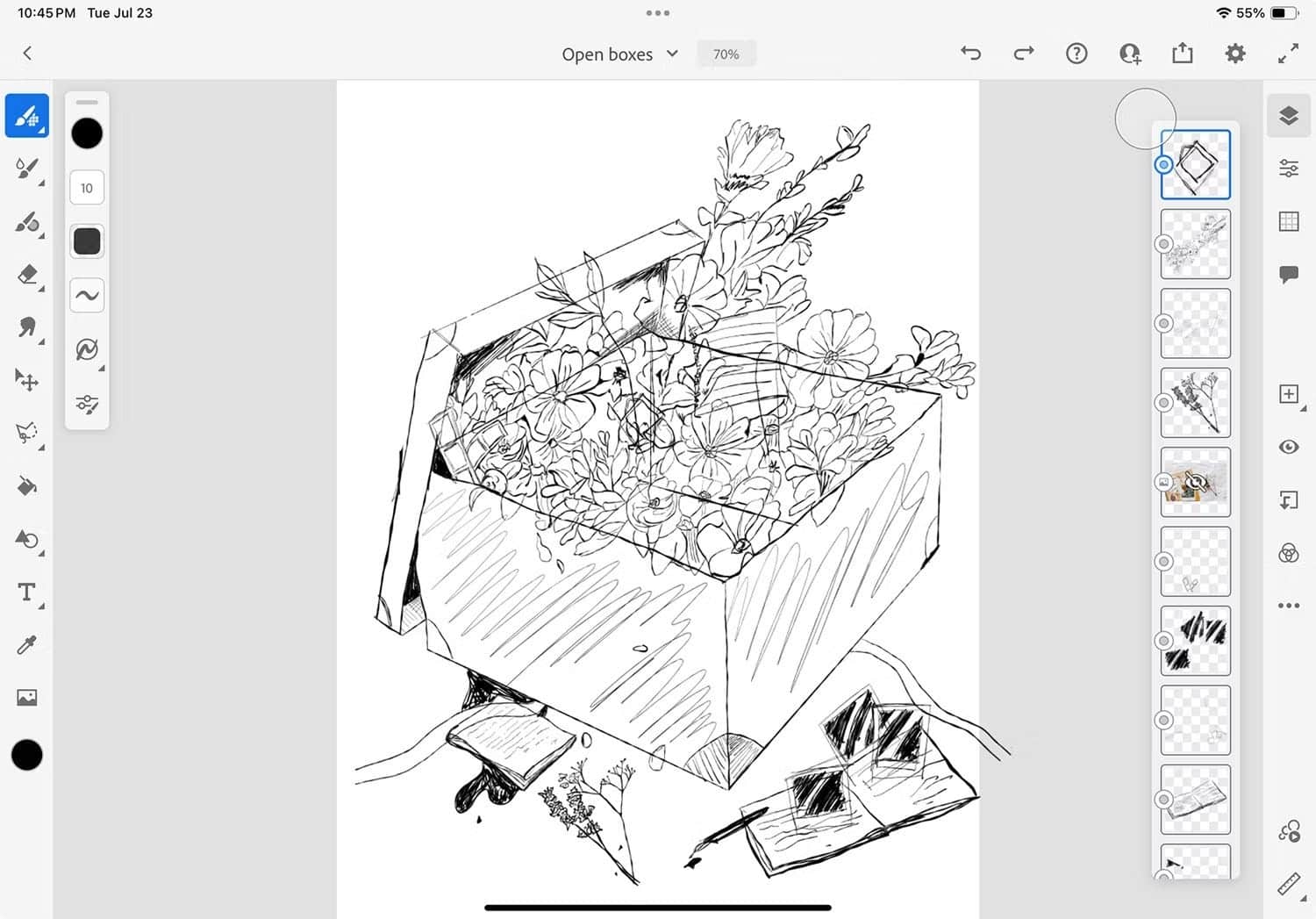The image size is (1316, 919).
Task: Select the Pixel Brush tool
Action: [x=26, y=115]
